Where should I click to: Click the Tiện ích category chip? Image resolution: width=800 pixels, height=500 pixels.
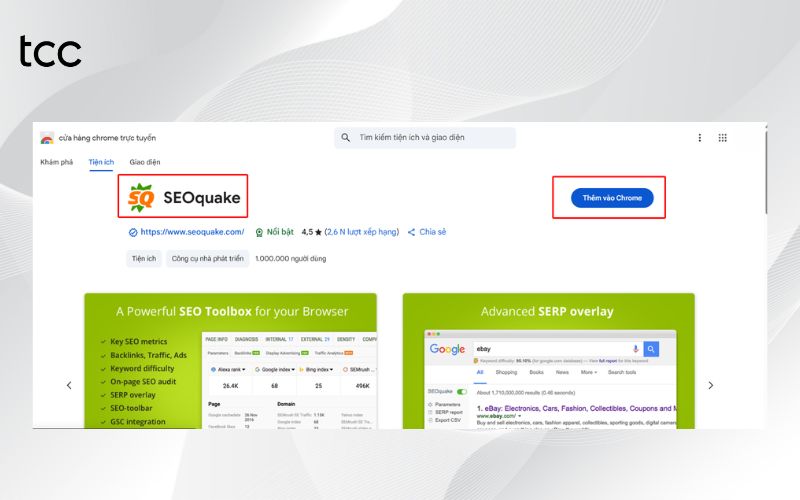pos(144,259)
